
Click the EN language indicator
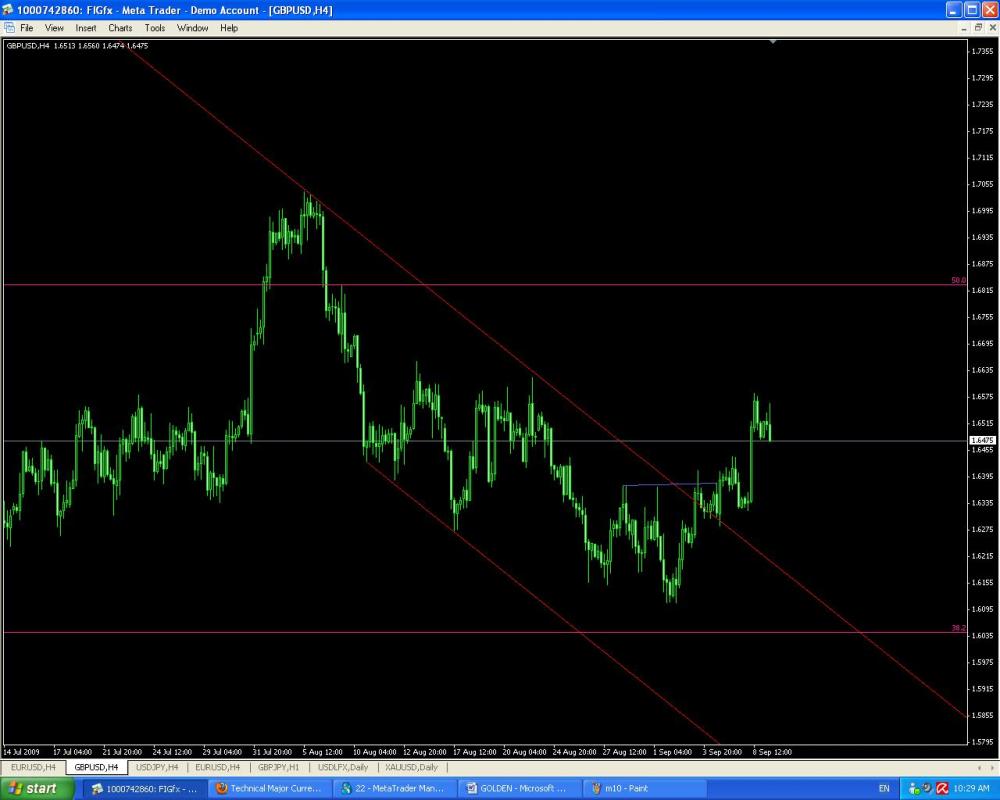[884, 789]
